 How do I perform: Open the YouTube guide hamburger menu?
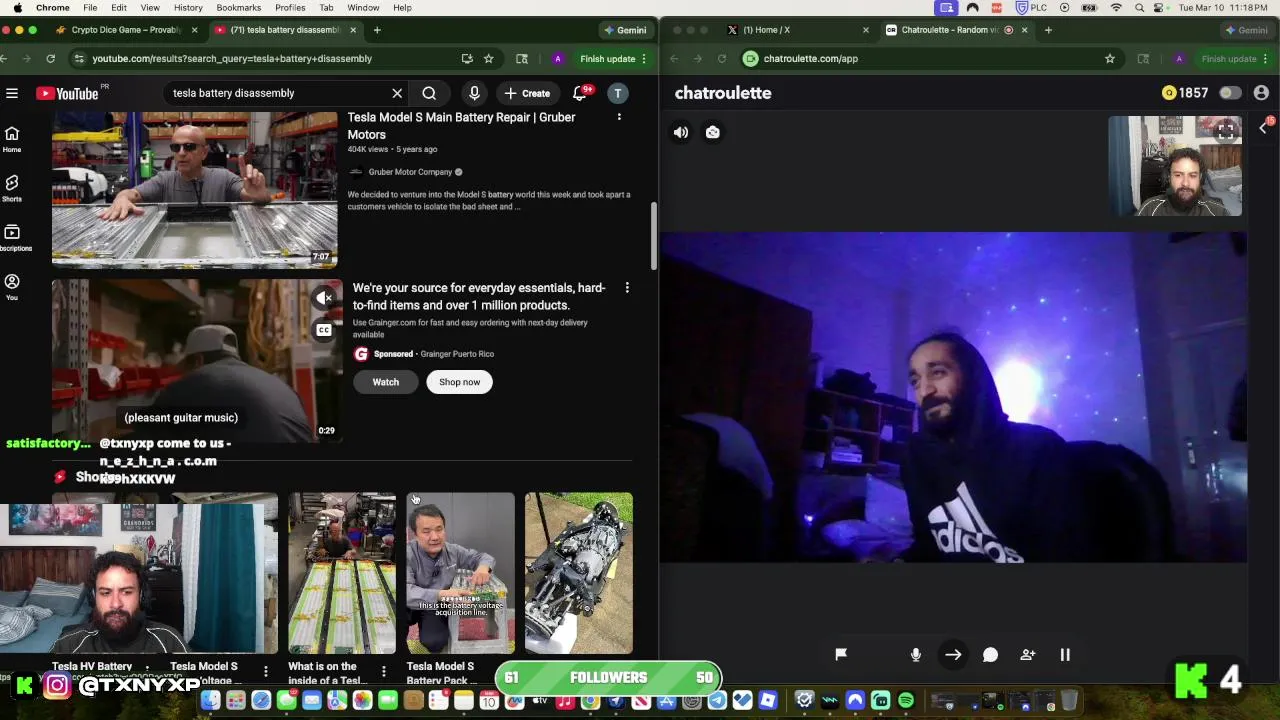(12, 93)
